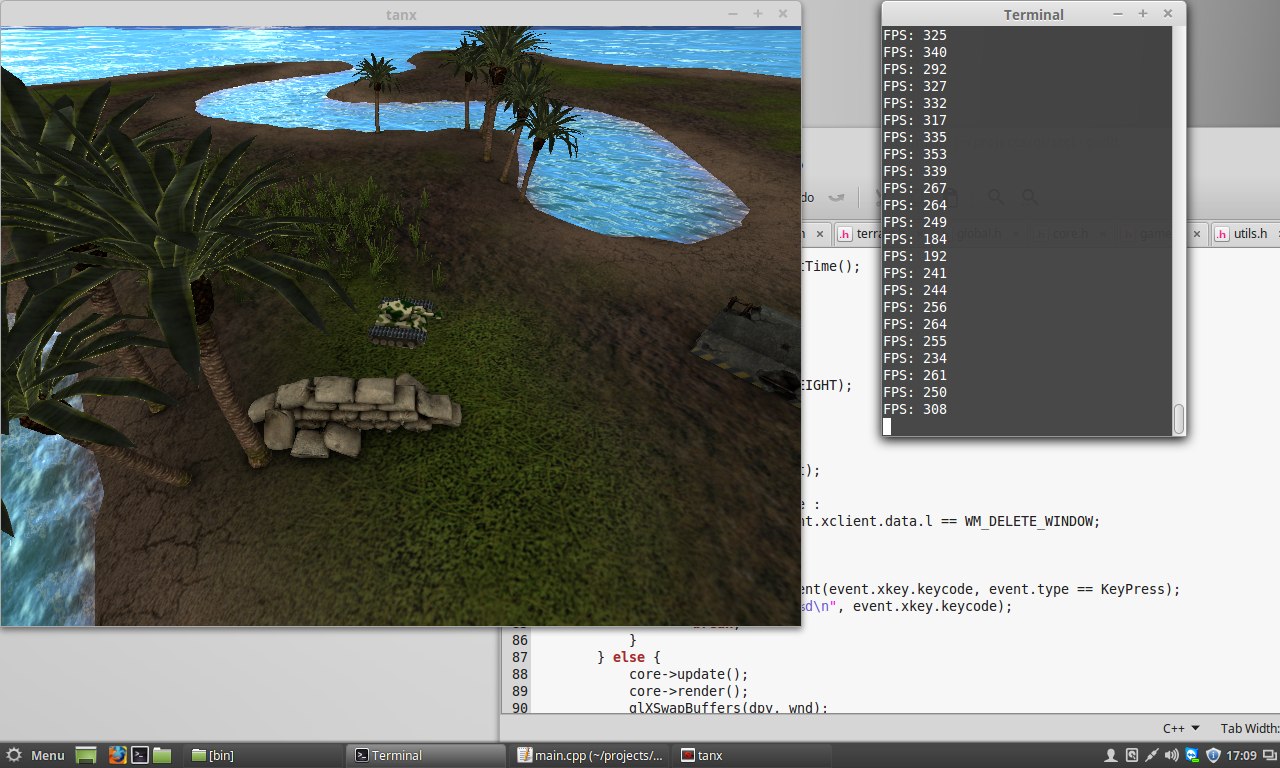This screenshot has height=768, width=1280.
Task: Open the update manager shield icon
Action: point(1213,755)
